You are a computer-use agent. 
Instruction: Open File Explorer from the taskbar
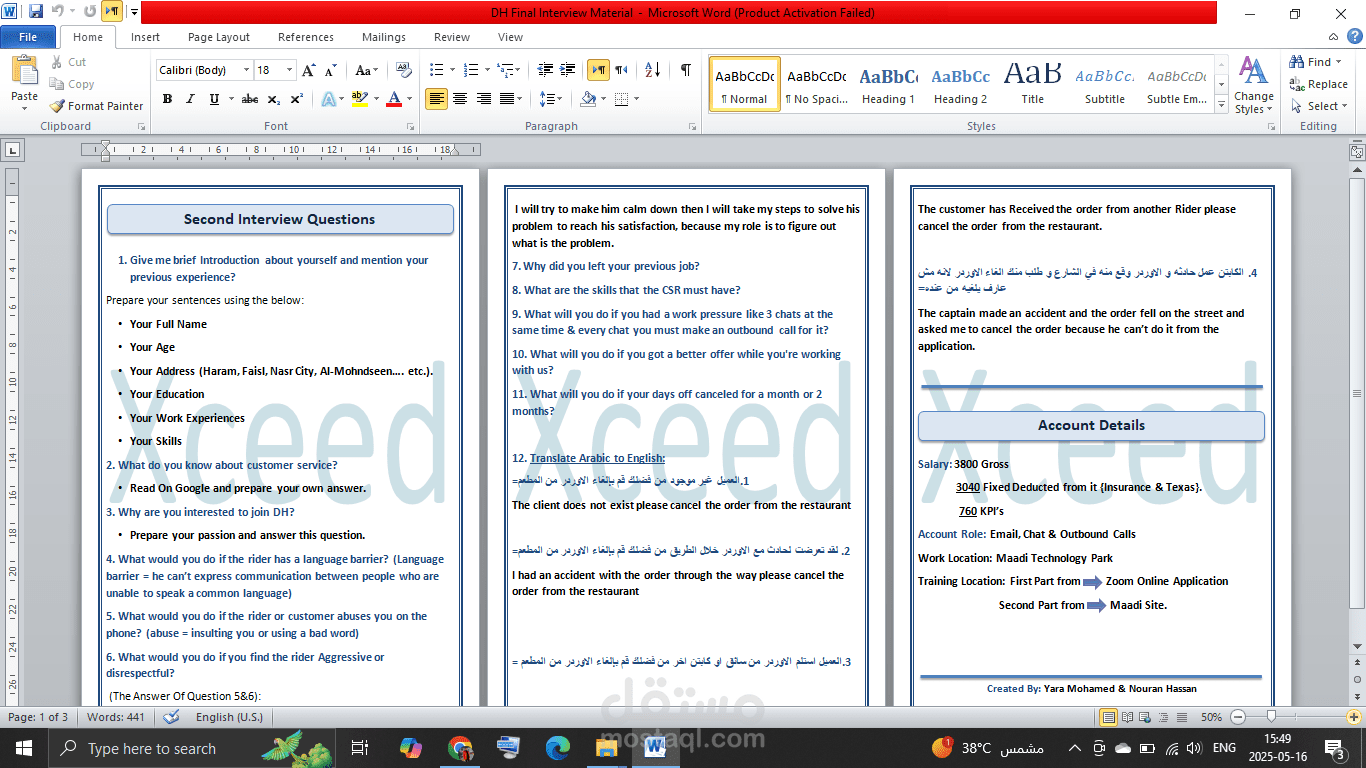(x=607, y=748)
